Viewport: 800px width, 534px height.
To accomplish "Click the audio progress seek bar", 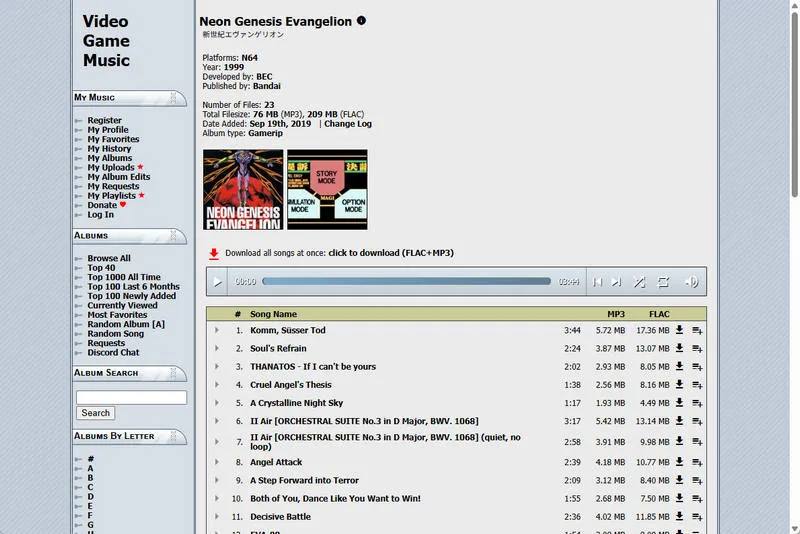I will pos(406,281).
